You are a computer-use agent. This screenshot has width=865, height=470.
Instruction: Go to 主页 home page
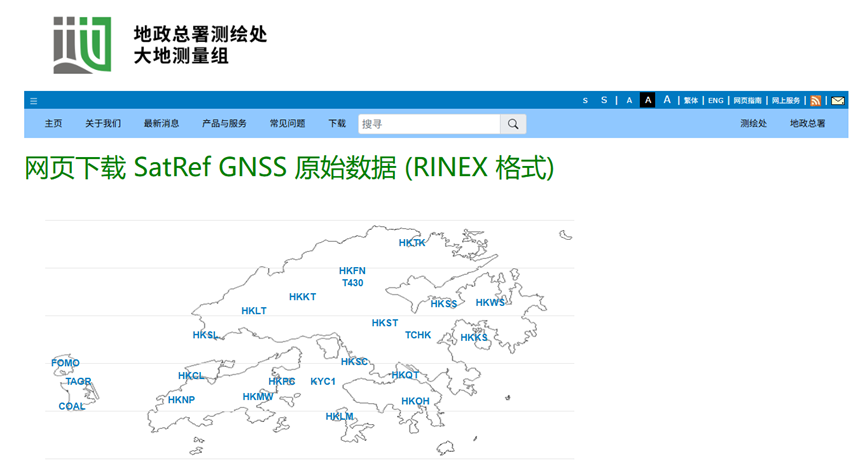pyautogui.click(x=53, y=124)
